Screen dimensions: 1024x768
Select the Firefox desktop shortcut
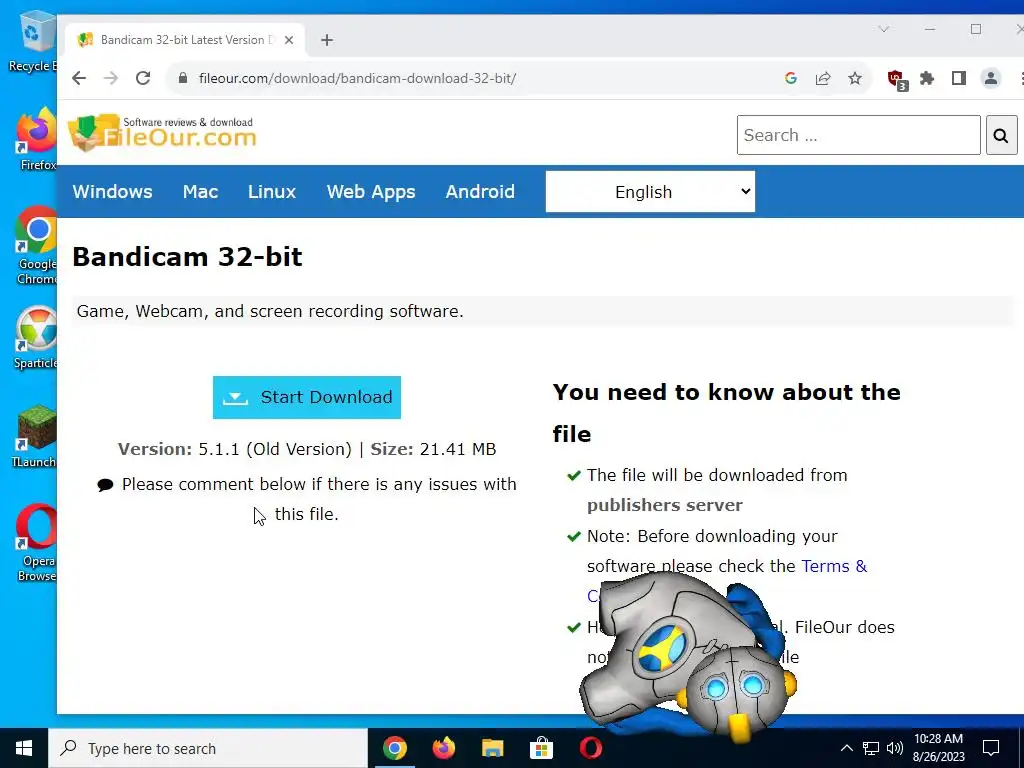pyautogui.click(x=37, y=140)
